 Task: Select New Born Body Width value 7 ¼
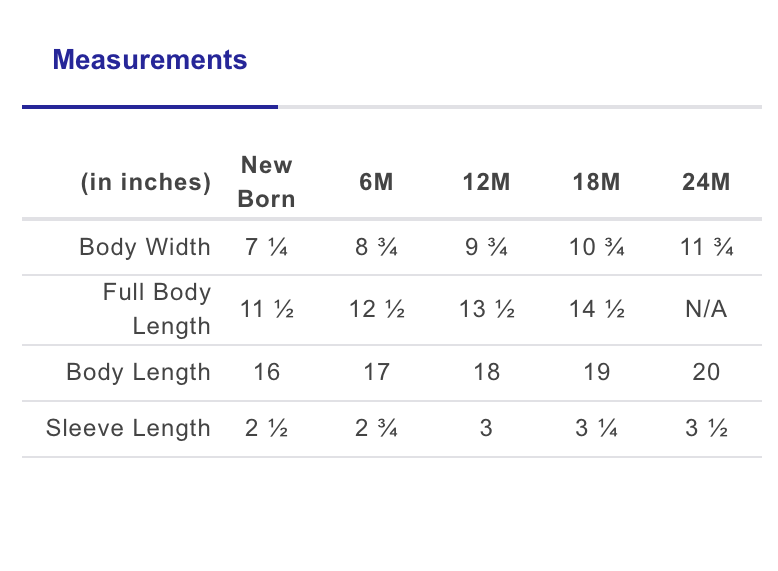click(x=267, y=247)
